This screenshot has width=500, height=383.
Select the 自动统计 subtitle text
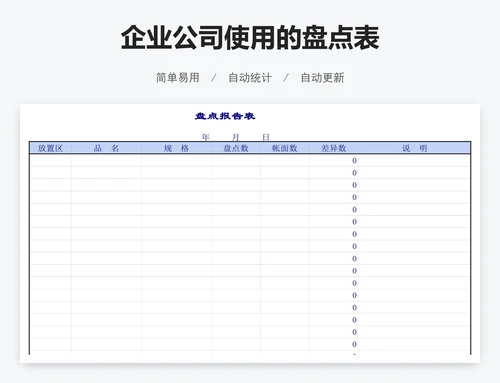250,78
